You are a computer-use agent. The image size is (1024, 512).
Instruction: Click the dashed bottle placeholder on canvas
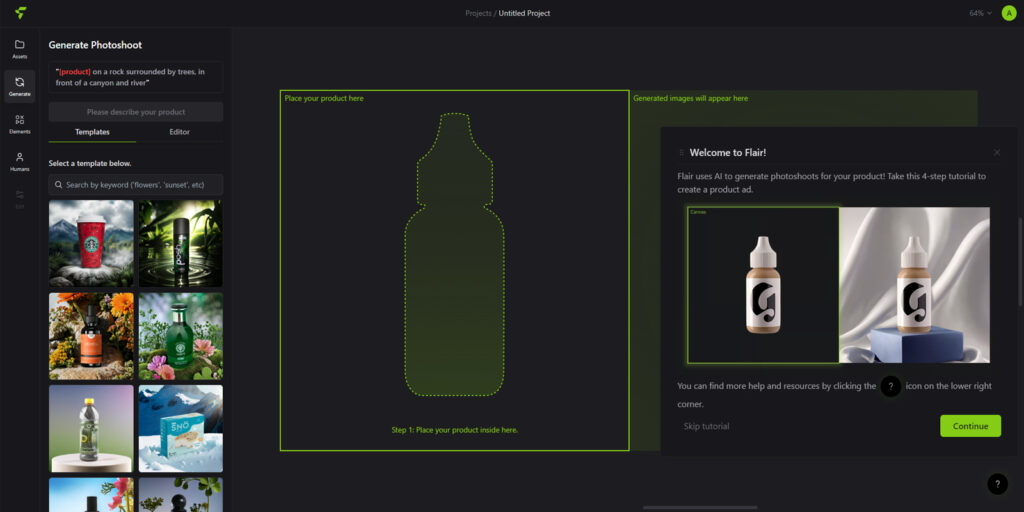click(455, 255)
